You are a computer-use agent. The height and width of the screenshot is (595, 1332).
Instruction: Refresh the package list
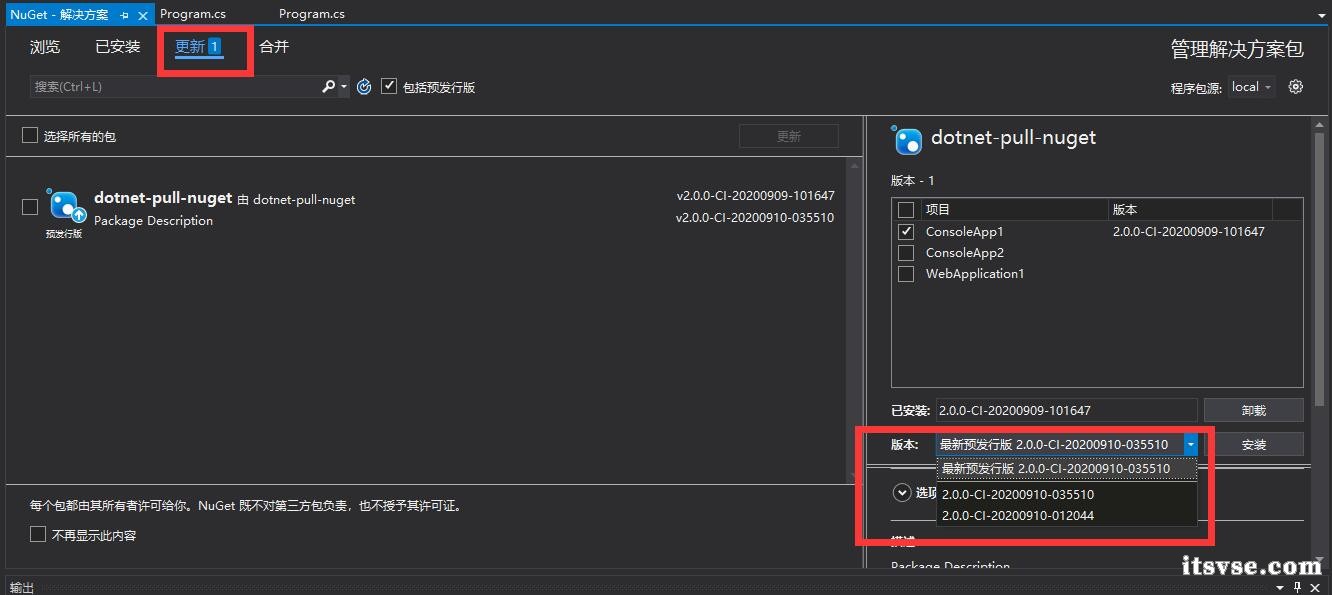coord(364,87)
